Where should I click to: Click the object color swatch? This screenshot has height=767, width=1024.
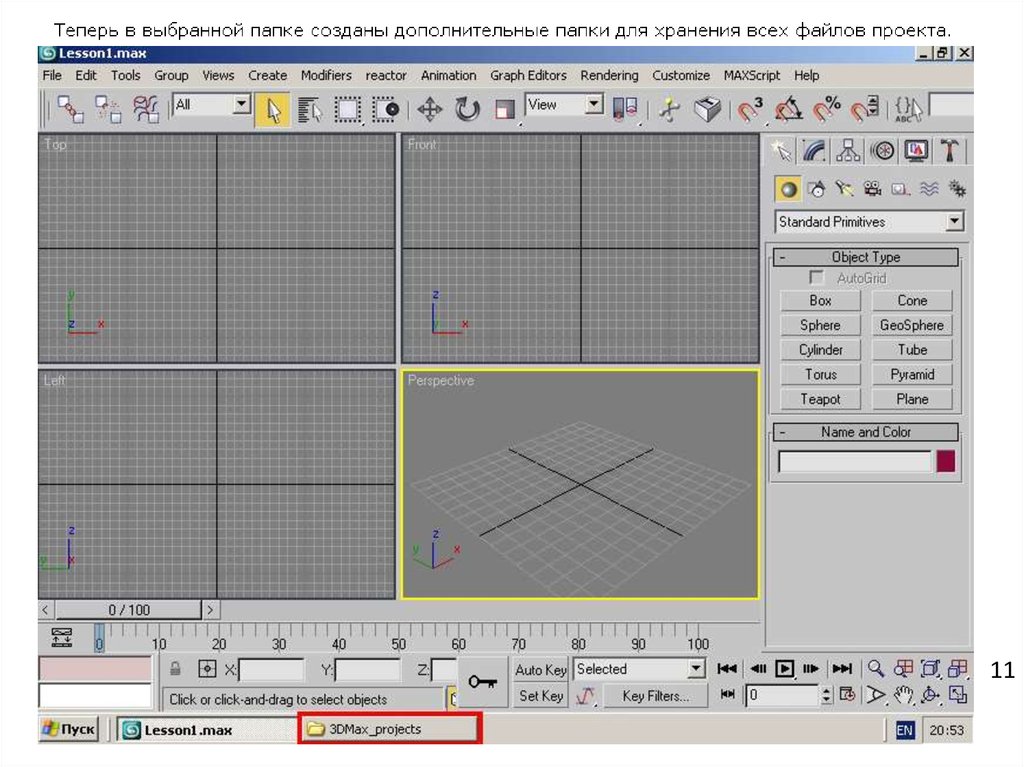click(x=945, y=461)
